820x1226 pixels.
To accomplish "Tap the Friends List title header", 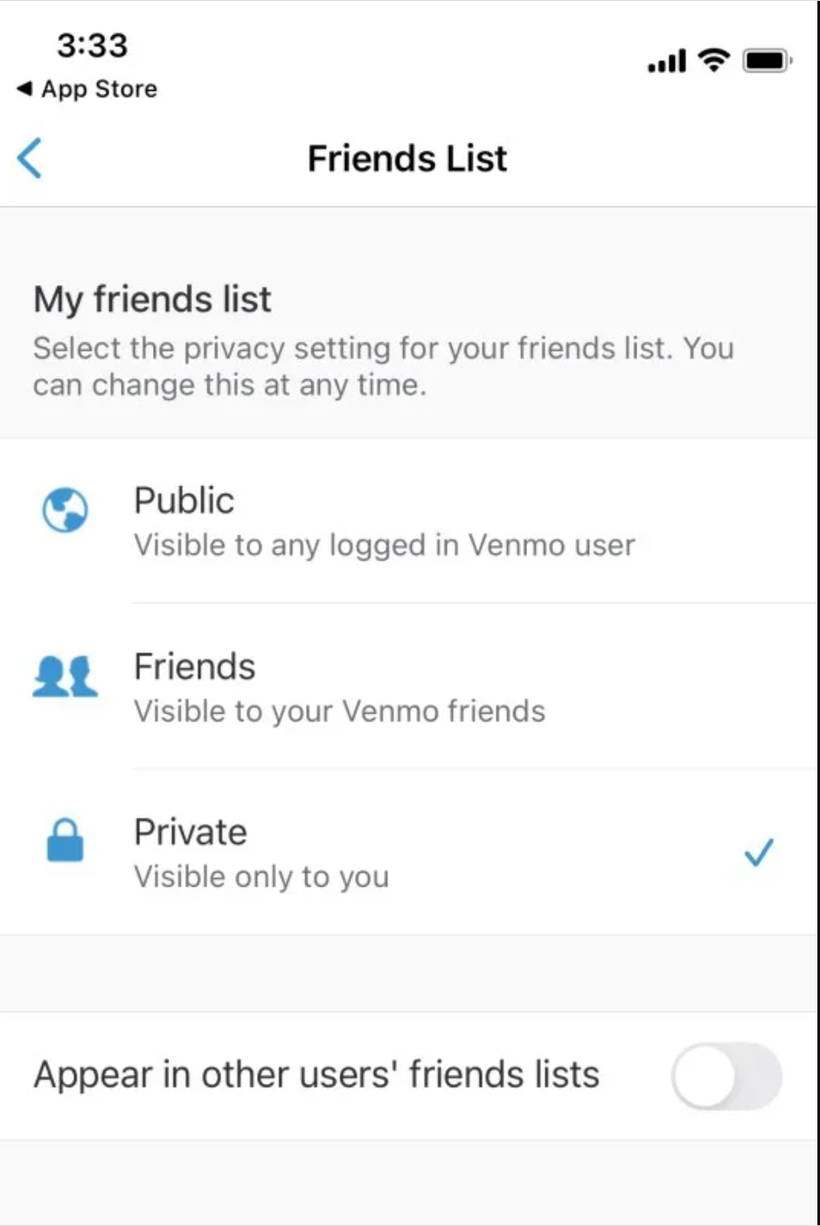I will pyautogui.click(x=408, y=158).
